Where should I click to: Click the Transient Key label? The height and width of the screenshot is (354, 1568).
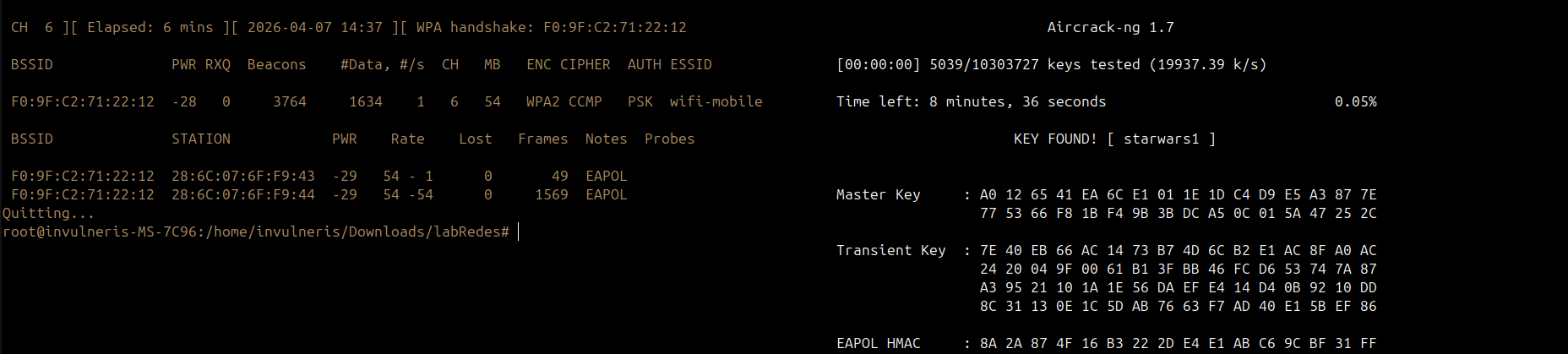tap(890, 250)
